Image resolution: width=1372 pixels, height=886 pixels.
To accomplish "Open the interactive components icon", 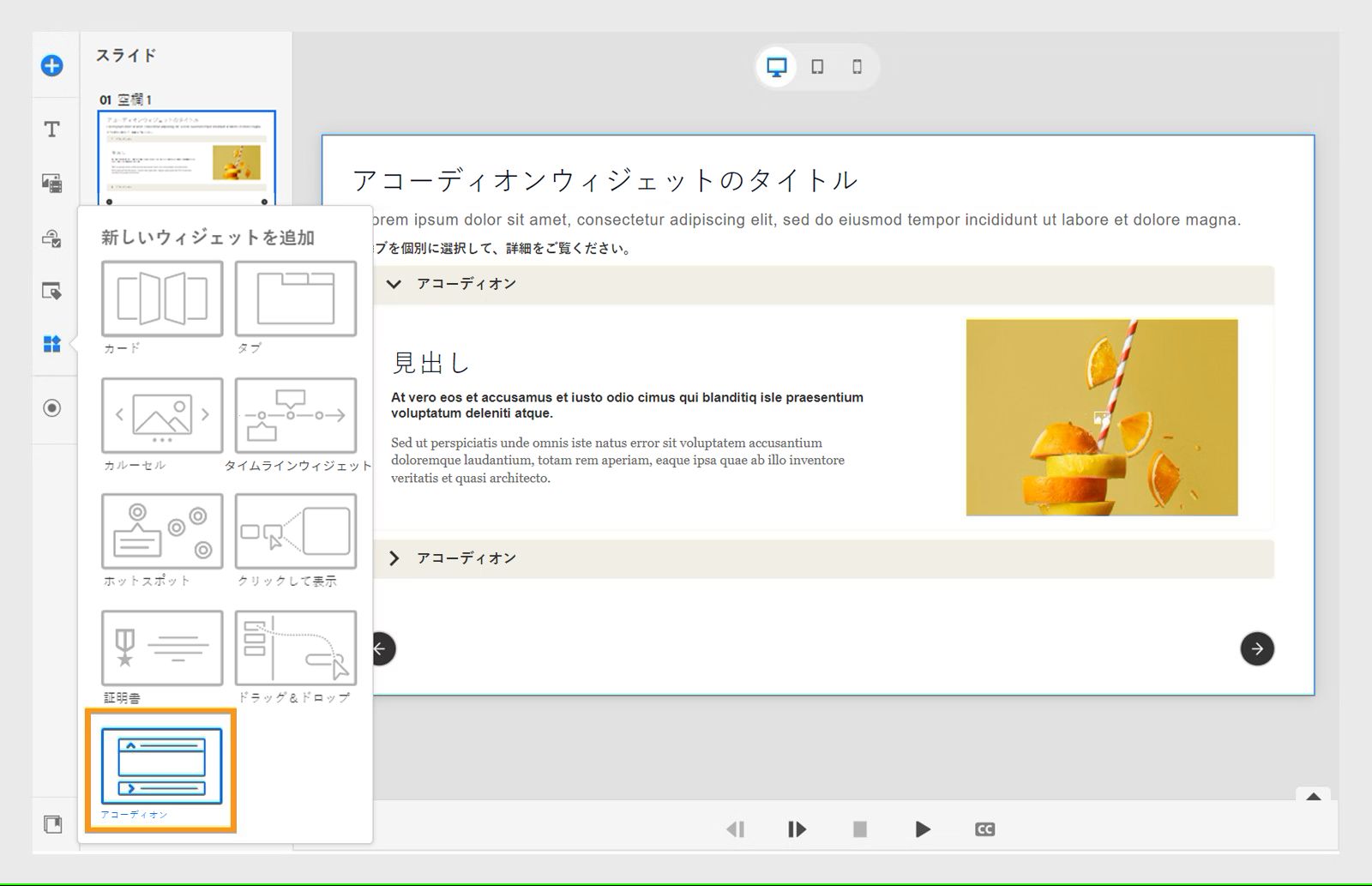I will click(51, 238).
